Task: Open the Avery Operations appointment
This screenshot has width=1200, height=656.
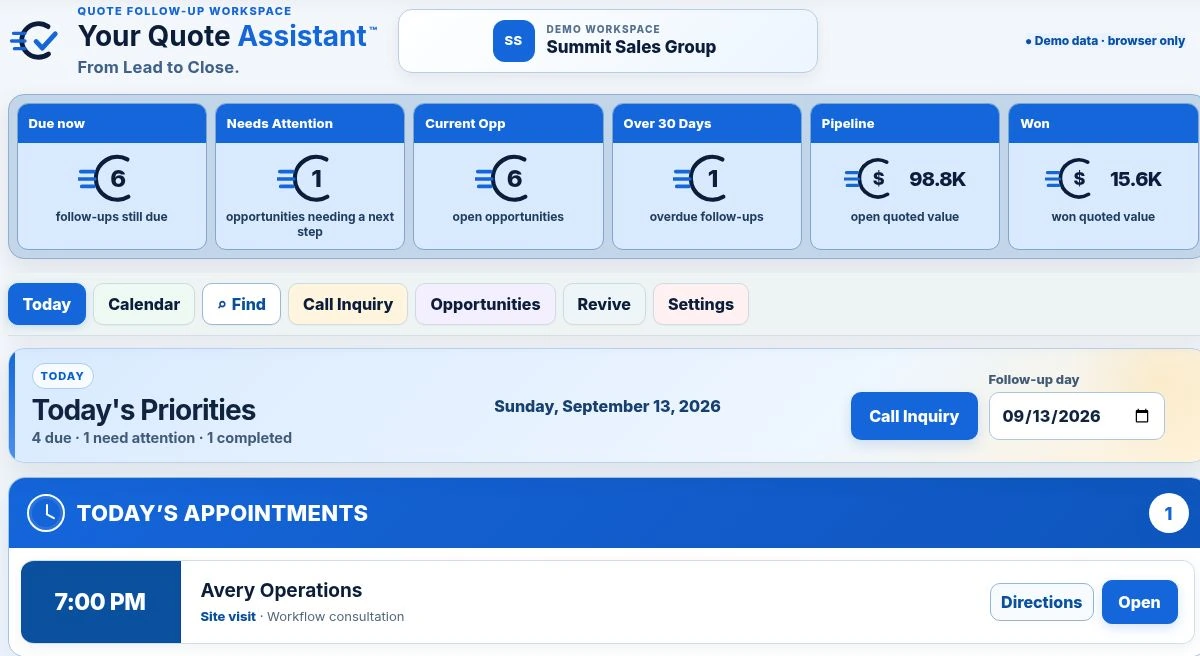Action: (x=1139, y=602)
